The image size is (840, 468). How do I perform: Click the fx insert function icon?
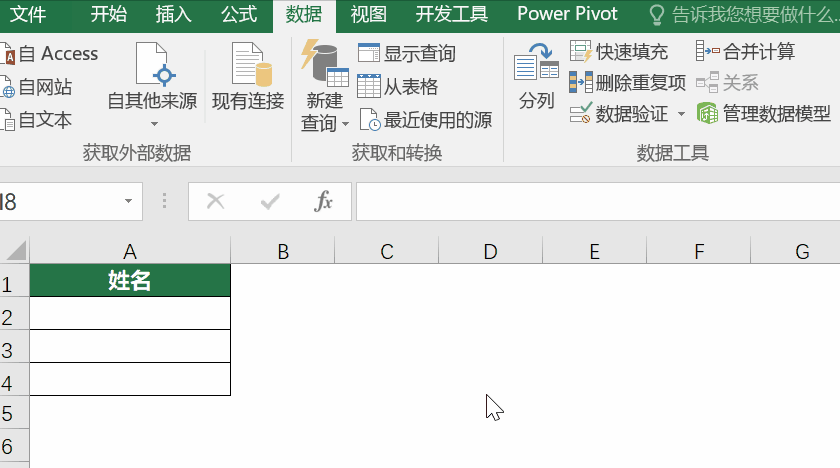click(x=324, y=202)
